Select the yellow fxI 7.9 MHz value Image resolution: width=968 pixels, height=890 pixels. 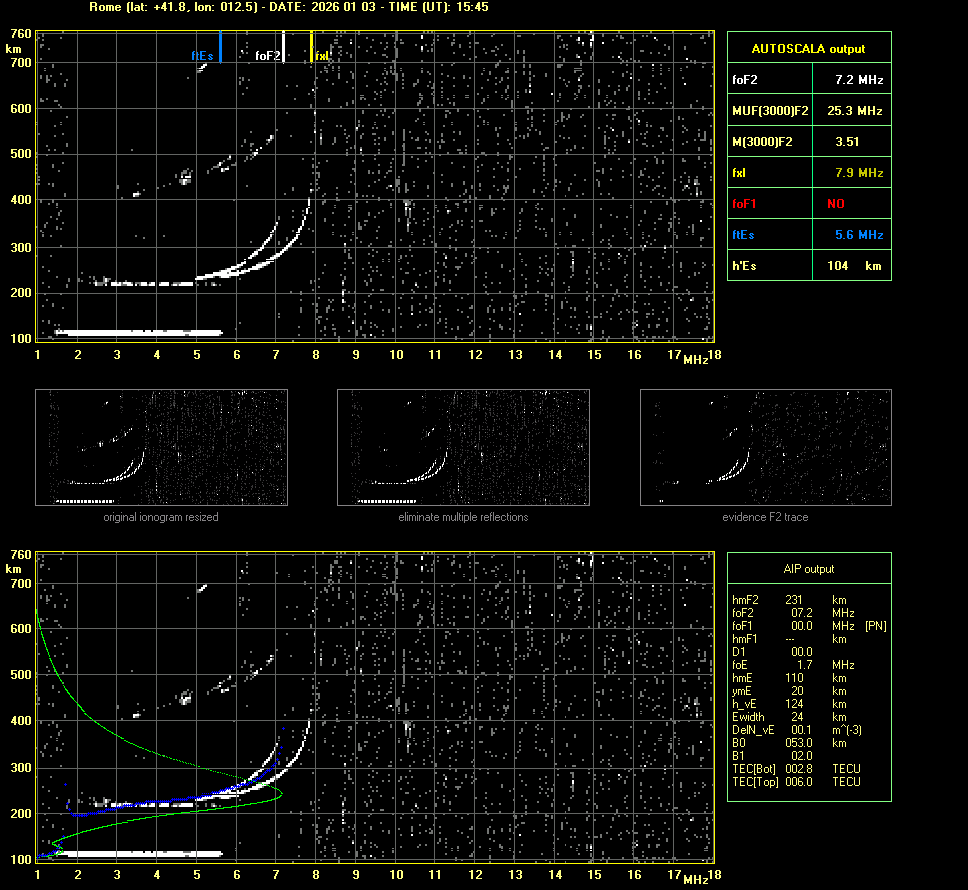(x=859, y=173)
